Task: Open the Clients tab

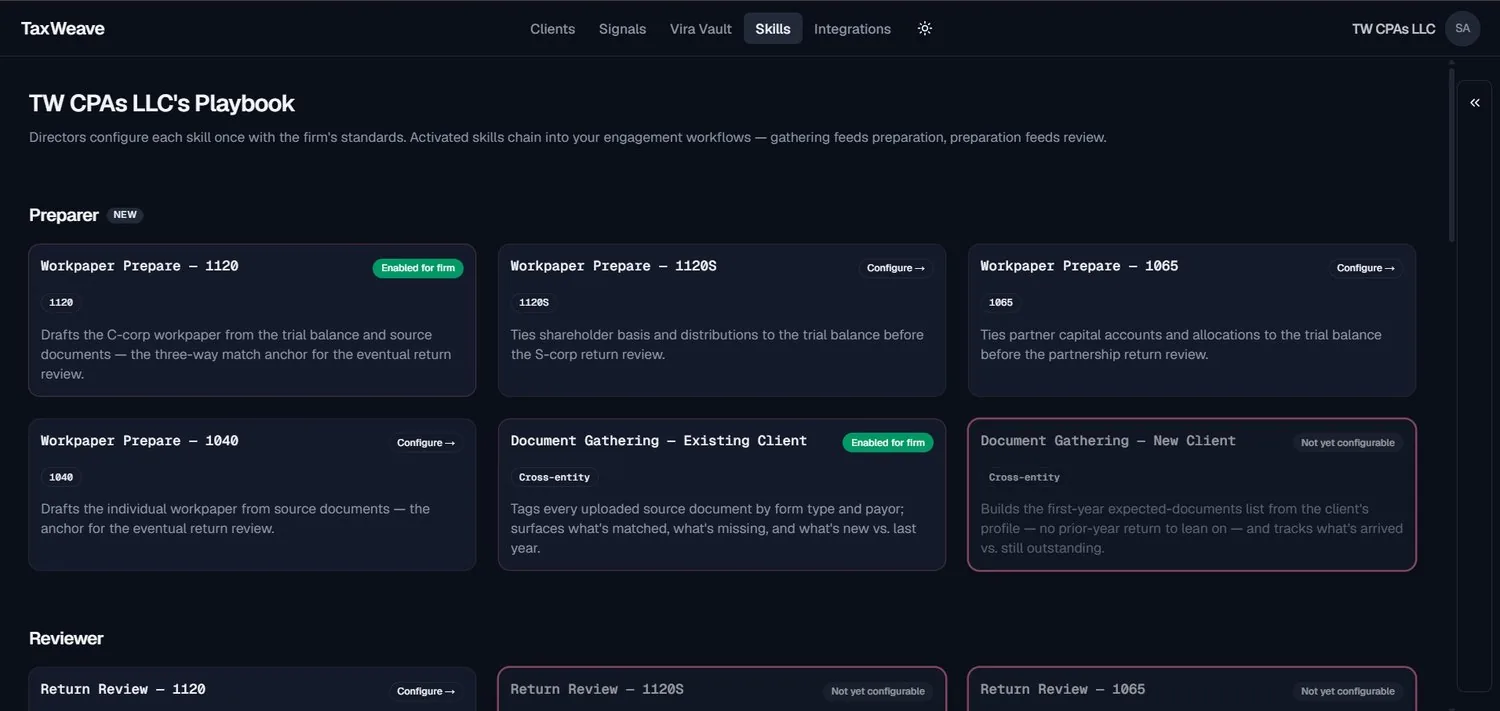Action: coord(552,29)
